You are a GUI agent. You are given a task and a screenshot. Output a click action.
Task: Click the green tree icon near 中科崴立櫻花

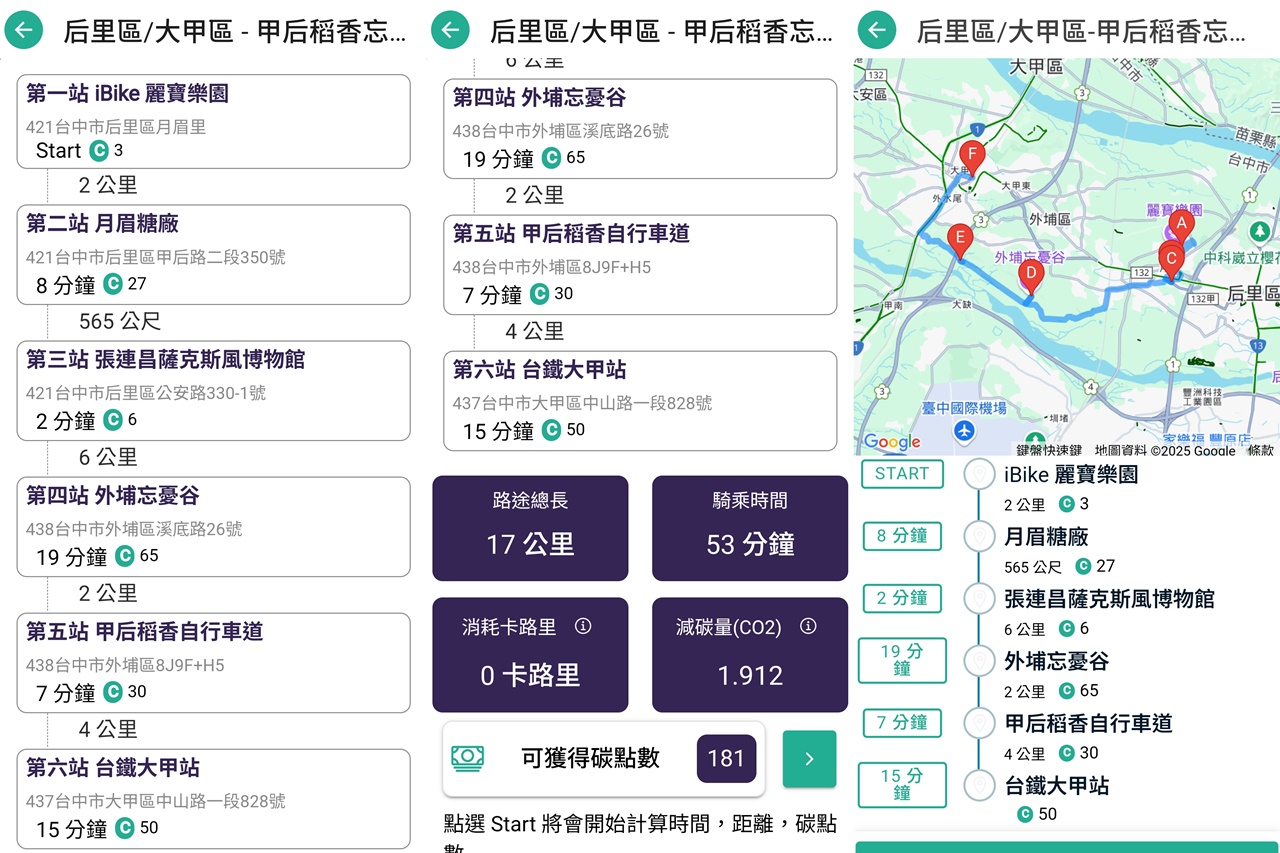point(1260,232)
